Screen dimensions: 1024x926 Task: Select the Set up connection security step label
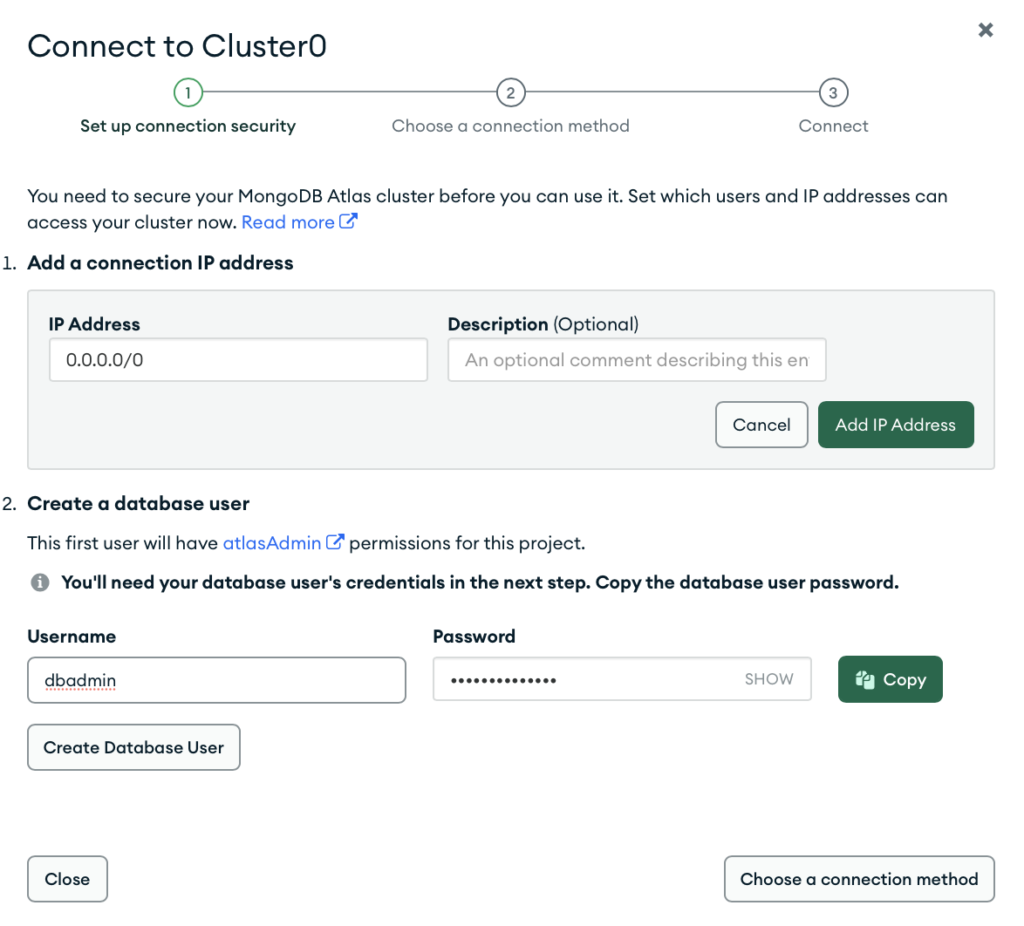(188, 126)
